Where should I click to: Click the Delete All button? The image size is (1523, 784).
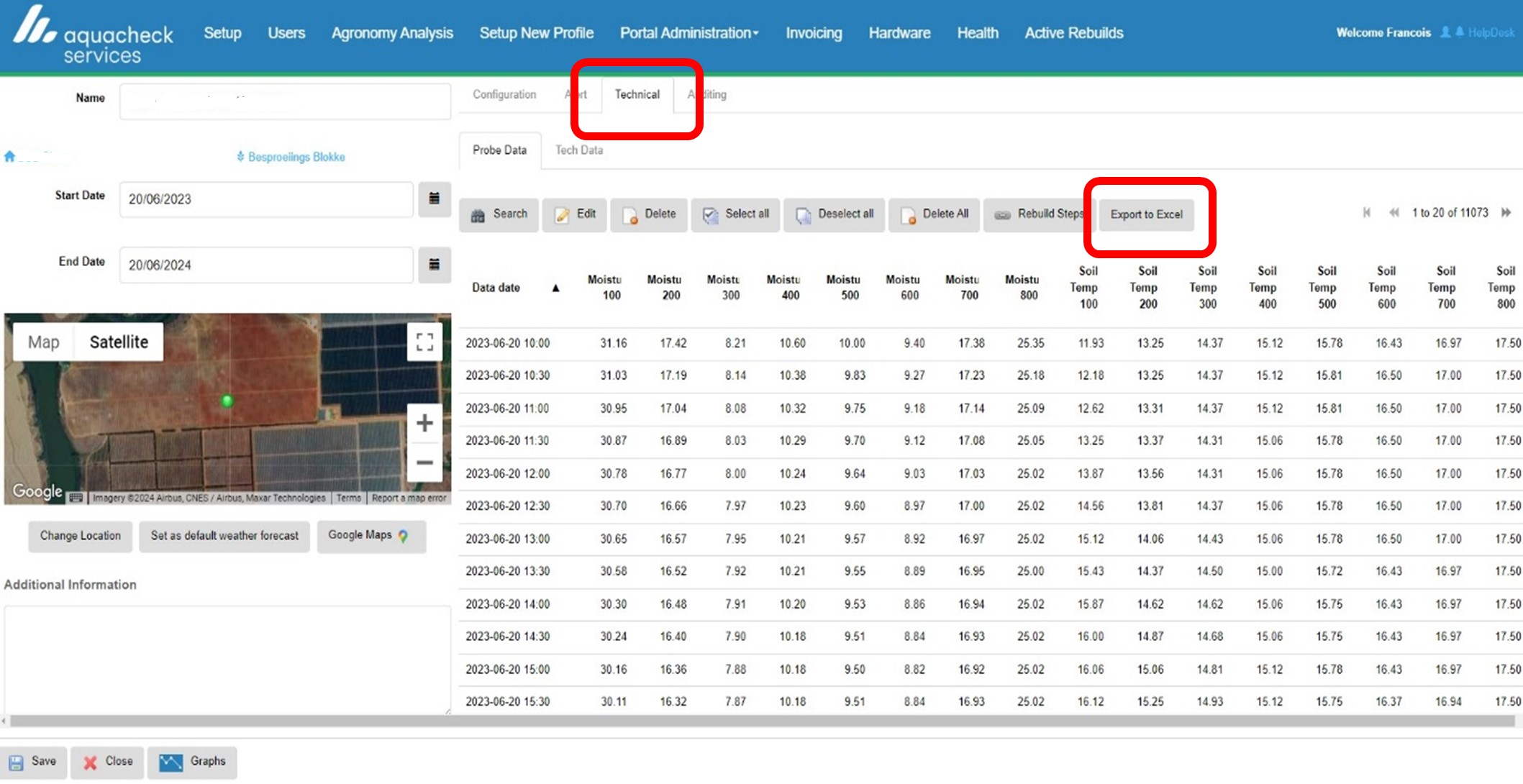tap(934, 214)
